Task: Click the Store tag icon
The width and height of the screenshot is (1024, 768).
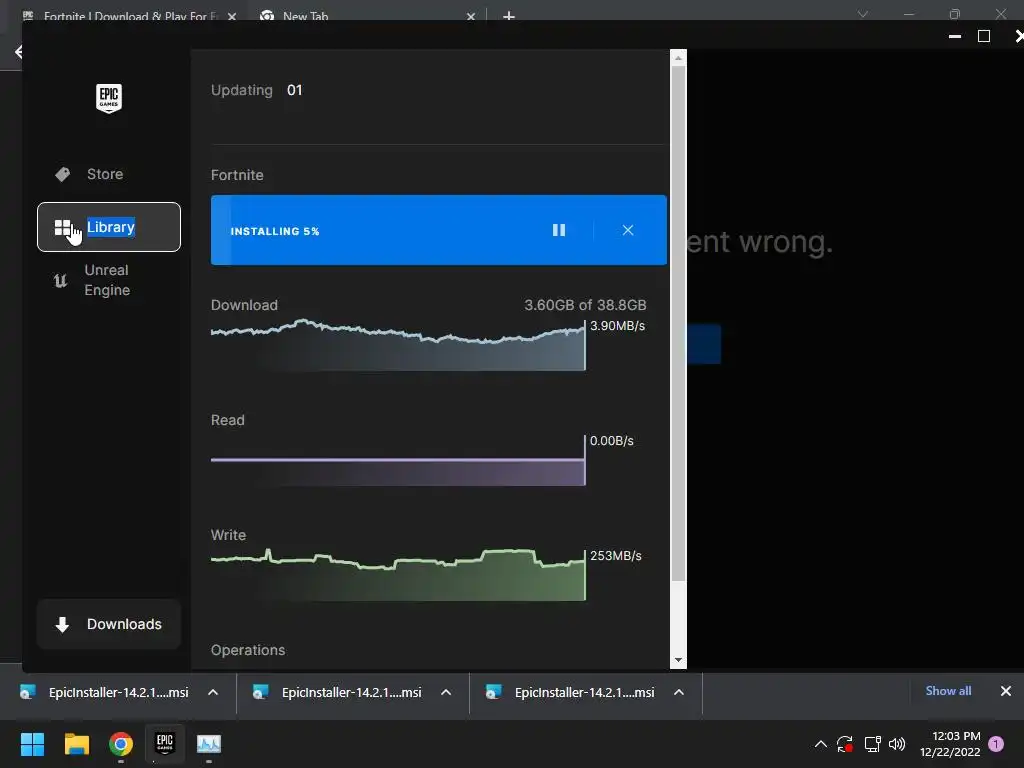Action: (x=63, y=174)
